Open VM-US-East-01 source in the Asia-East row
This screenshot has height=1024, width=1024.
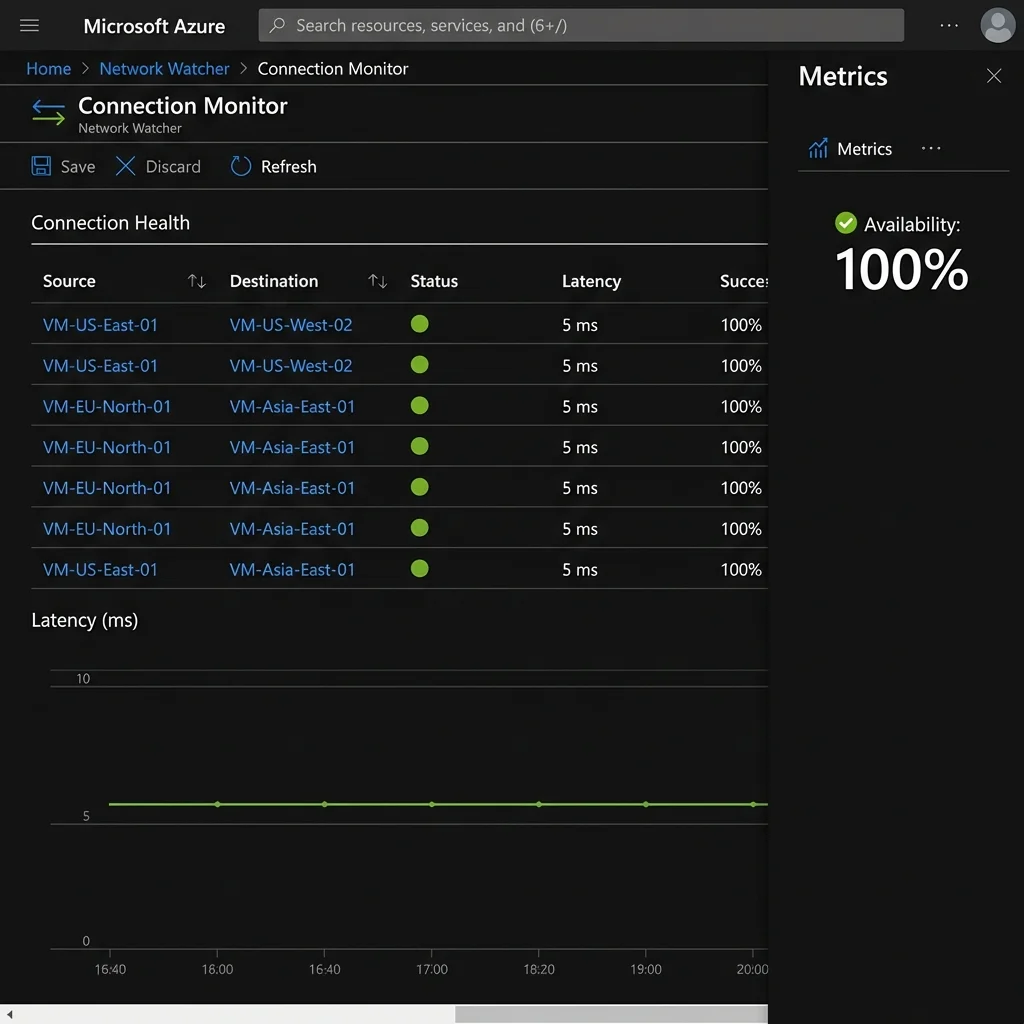click(100, 569)
